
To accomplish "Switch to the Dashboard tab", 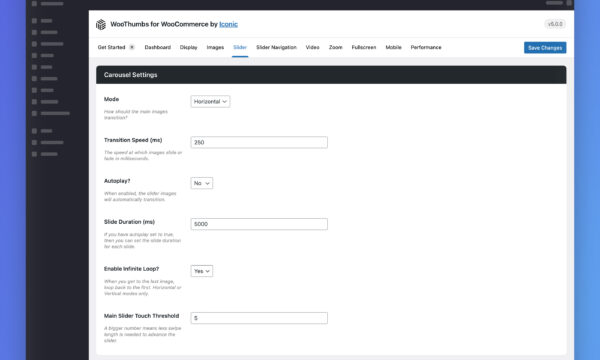I will tap(158, 47).
